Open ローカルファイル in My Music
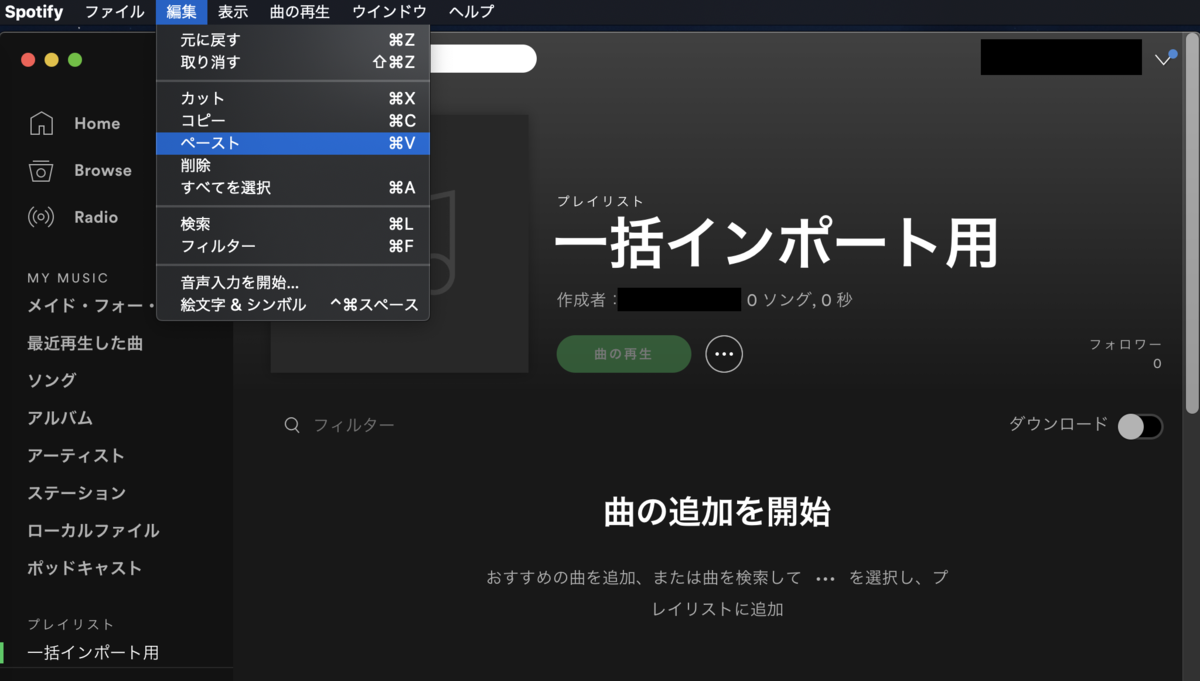The image size is (1200, 681). click(93, 530)
